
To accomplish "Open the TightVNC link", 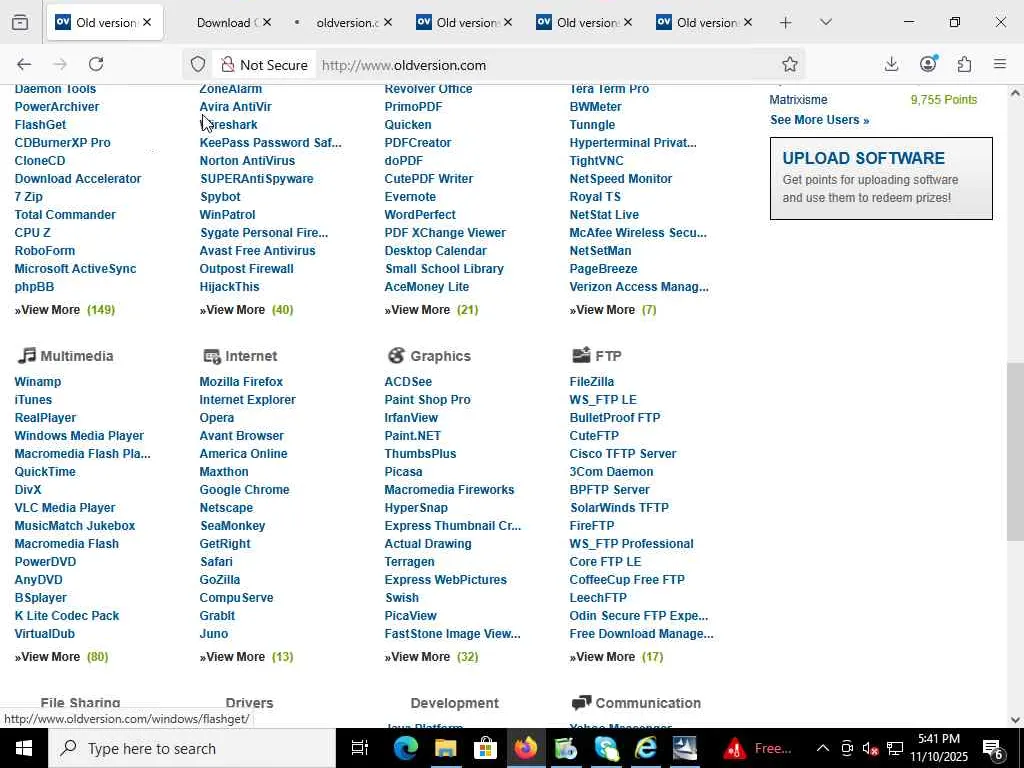I will tap(596, 161).
